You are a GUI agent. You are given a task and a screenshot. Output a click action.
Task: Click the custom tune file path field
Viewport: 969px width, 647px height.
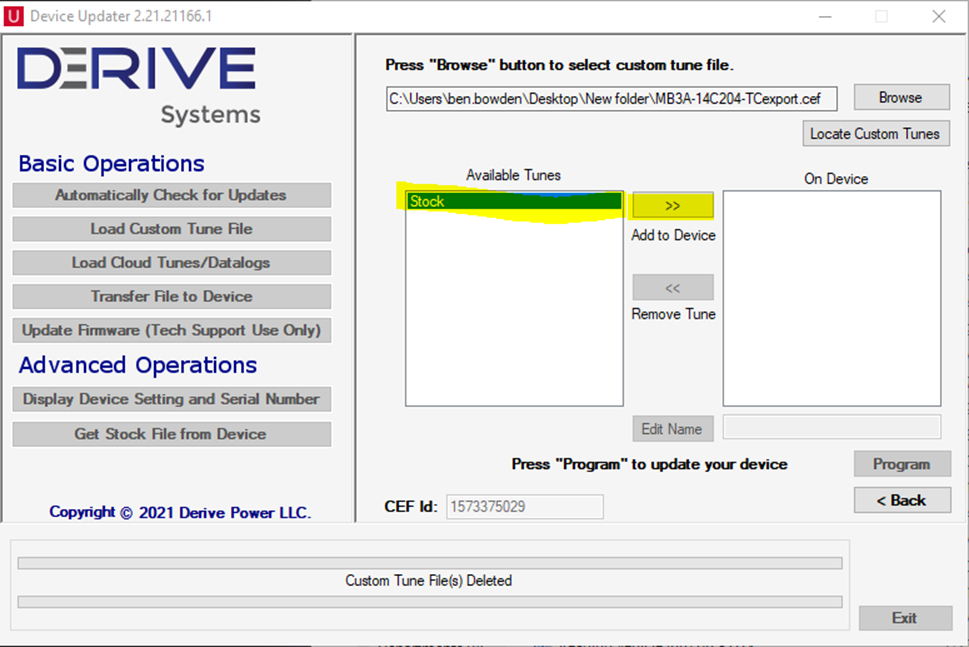point(612,99)
